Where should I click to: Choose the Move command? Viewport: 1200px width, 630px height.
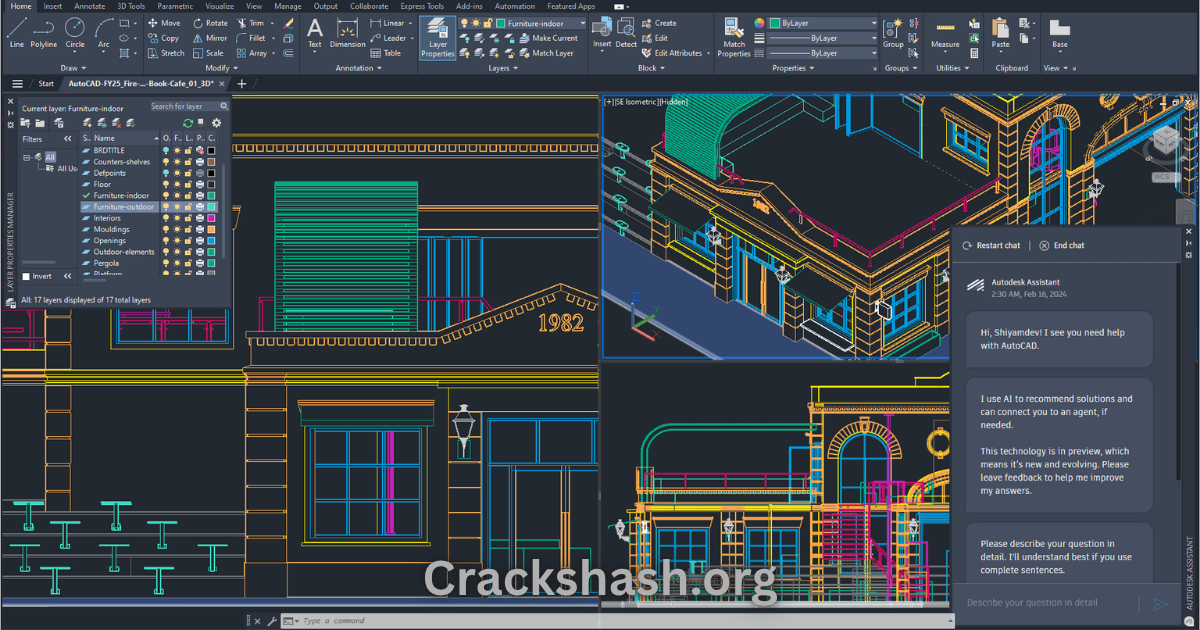pos(164,23)
